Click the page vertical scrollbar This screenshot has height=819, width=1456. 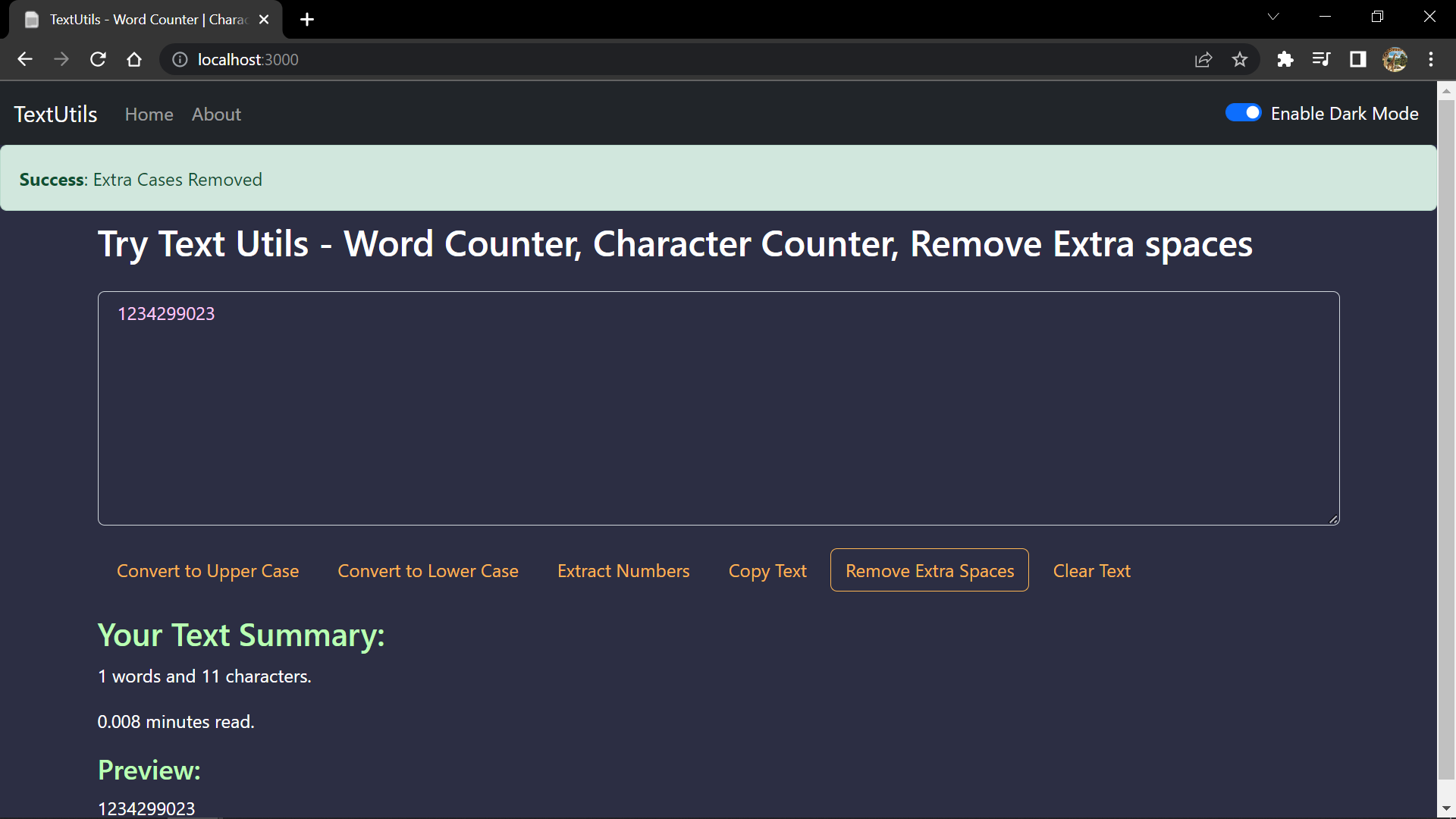[1446, 440]
